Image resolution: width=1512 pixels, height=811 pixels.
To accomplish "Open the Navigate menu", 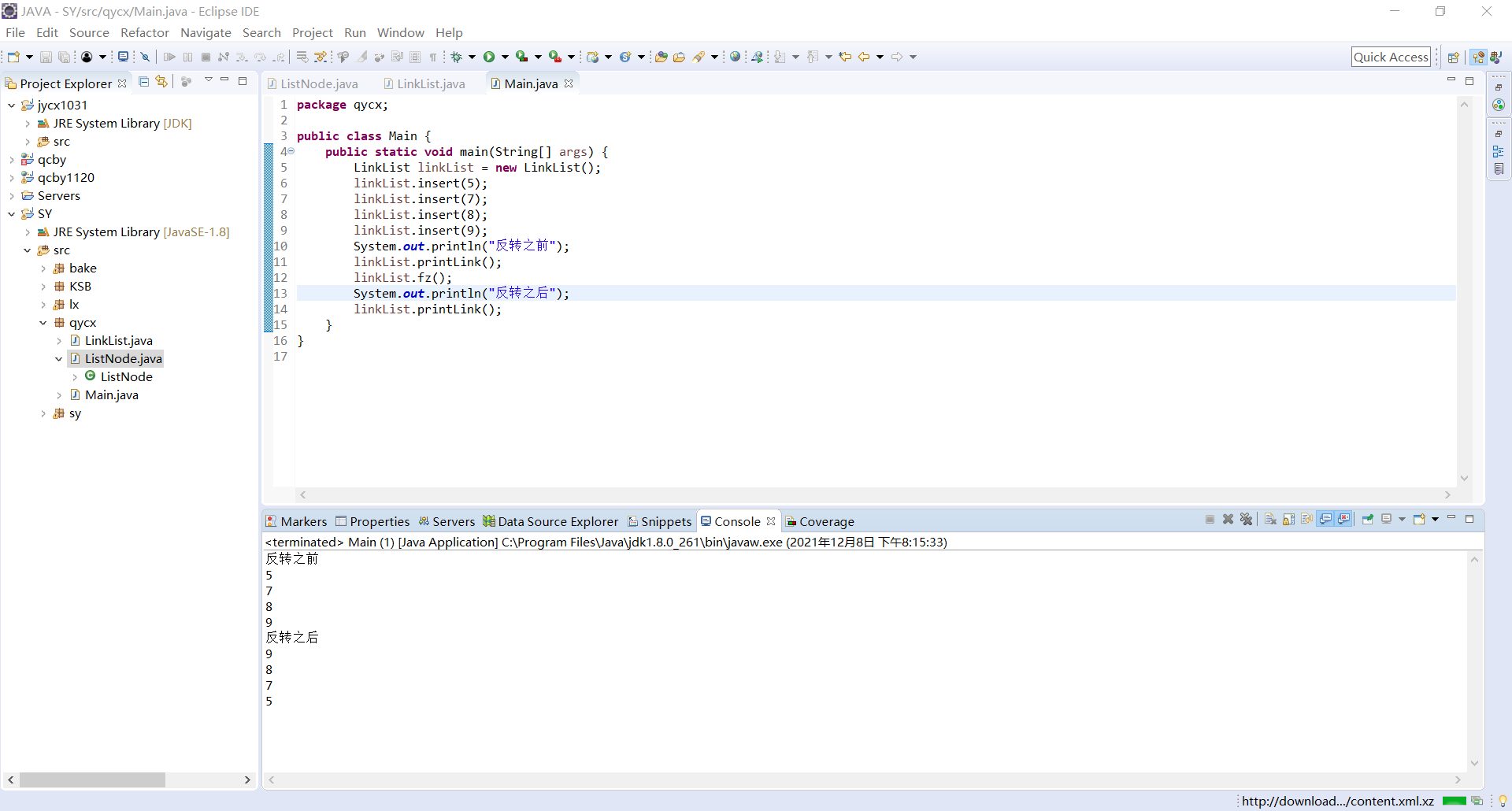I will 206,32.
